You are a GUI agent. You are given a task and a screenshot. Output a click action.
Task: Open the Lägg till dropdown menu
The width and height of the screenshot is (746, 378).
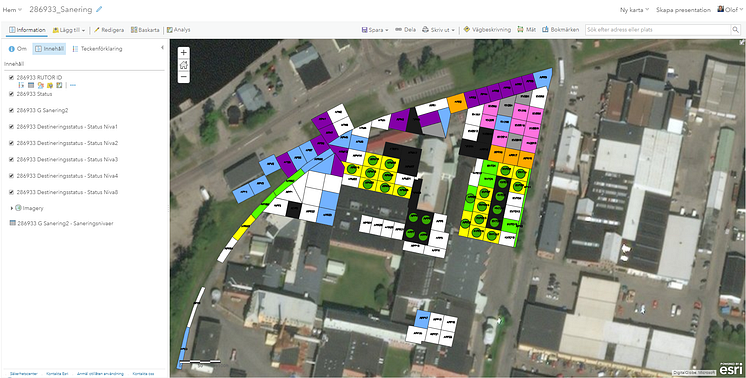(69, 30)
